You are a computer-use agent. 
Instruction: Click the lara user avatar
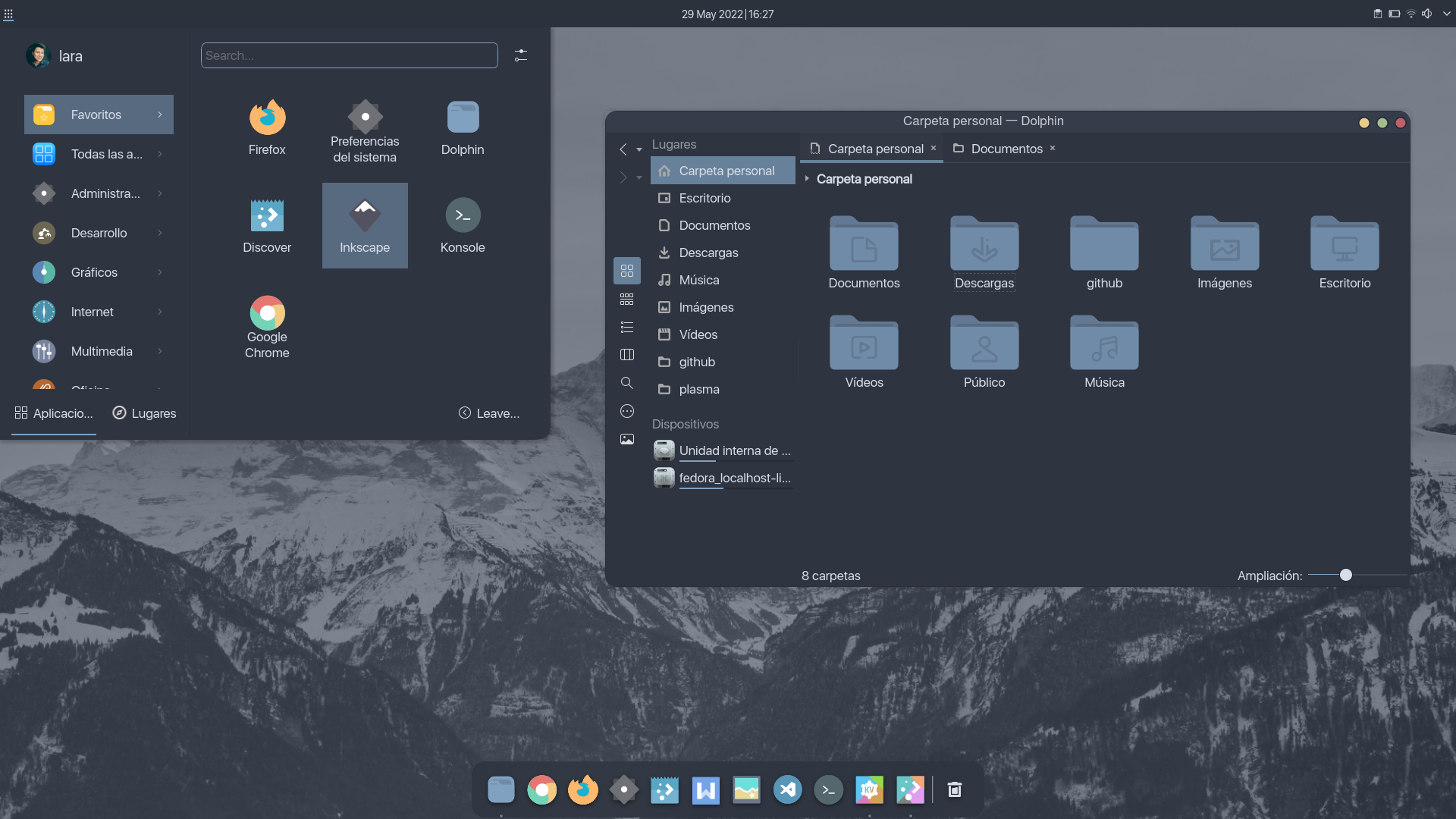38,55
